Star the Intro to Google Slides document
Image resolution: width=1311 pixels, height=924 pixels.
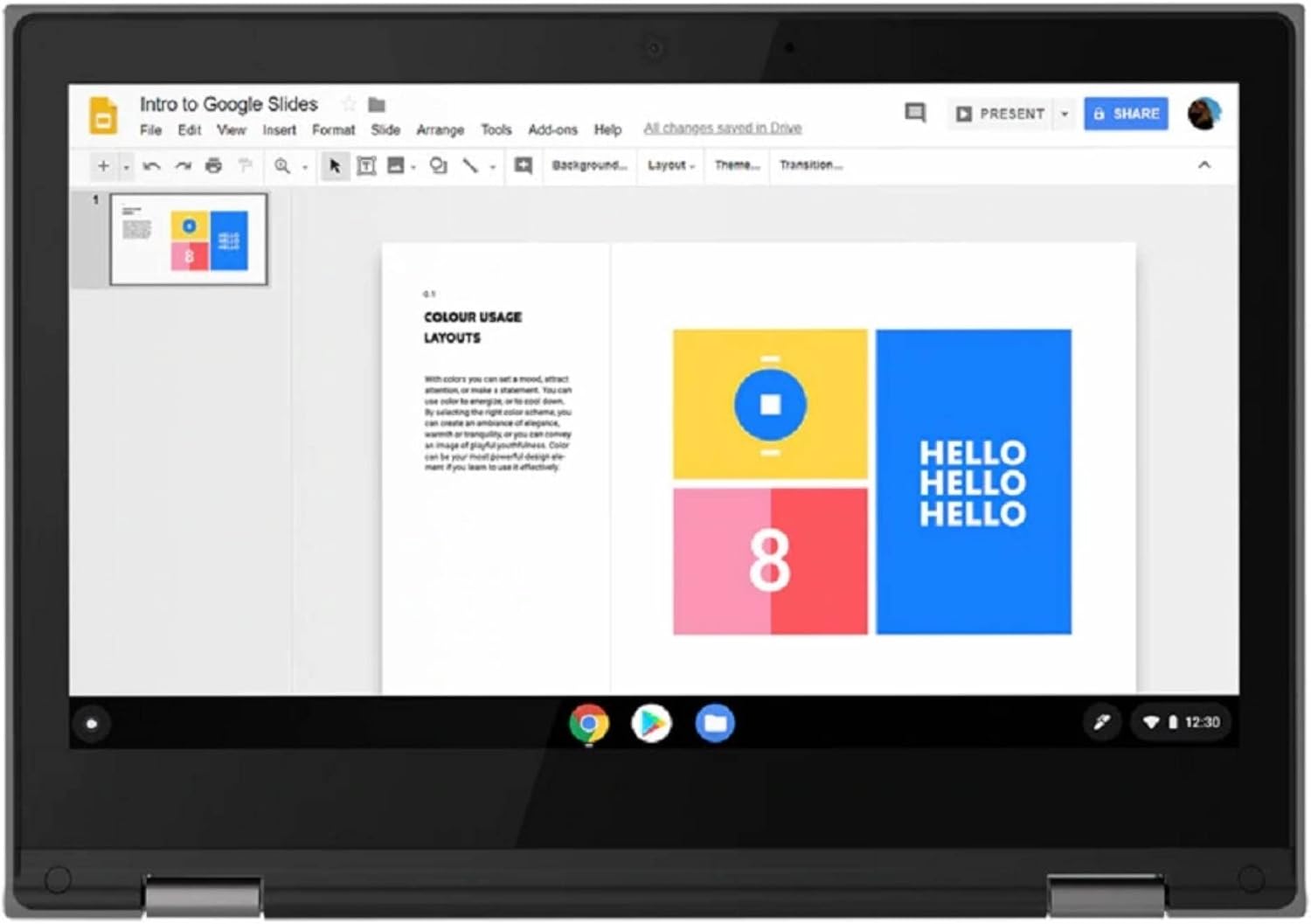(x=349, y=105)
